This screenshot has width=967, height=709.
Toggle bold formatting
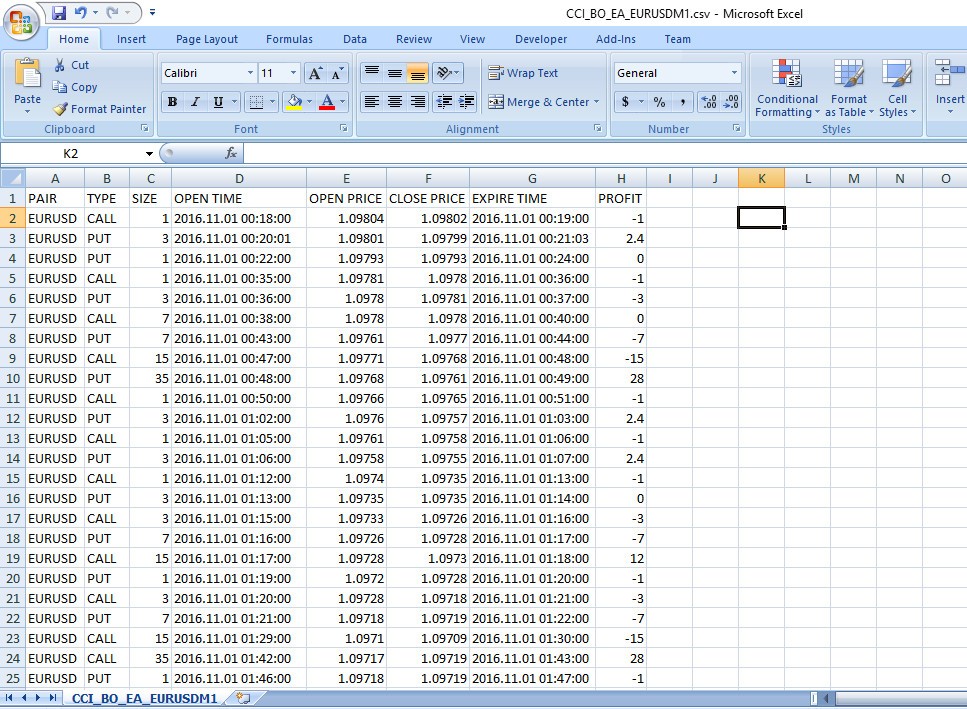tap(173, 102)
